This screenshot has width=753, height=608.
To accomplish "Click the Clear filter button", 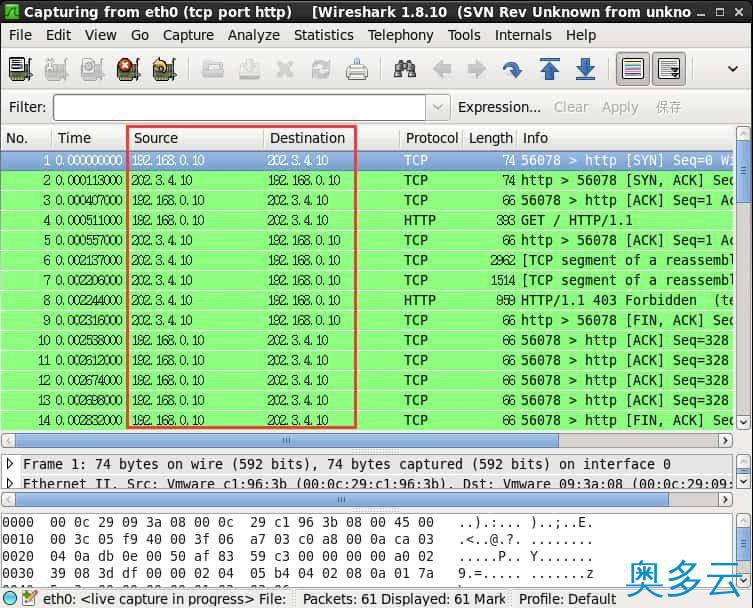I will coord(571,107).
